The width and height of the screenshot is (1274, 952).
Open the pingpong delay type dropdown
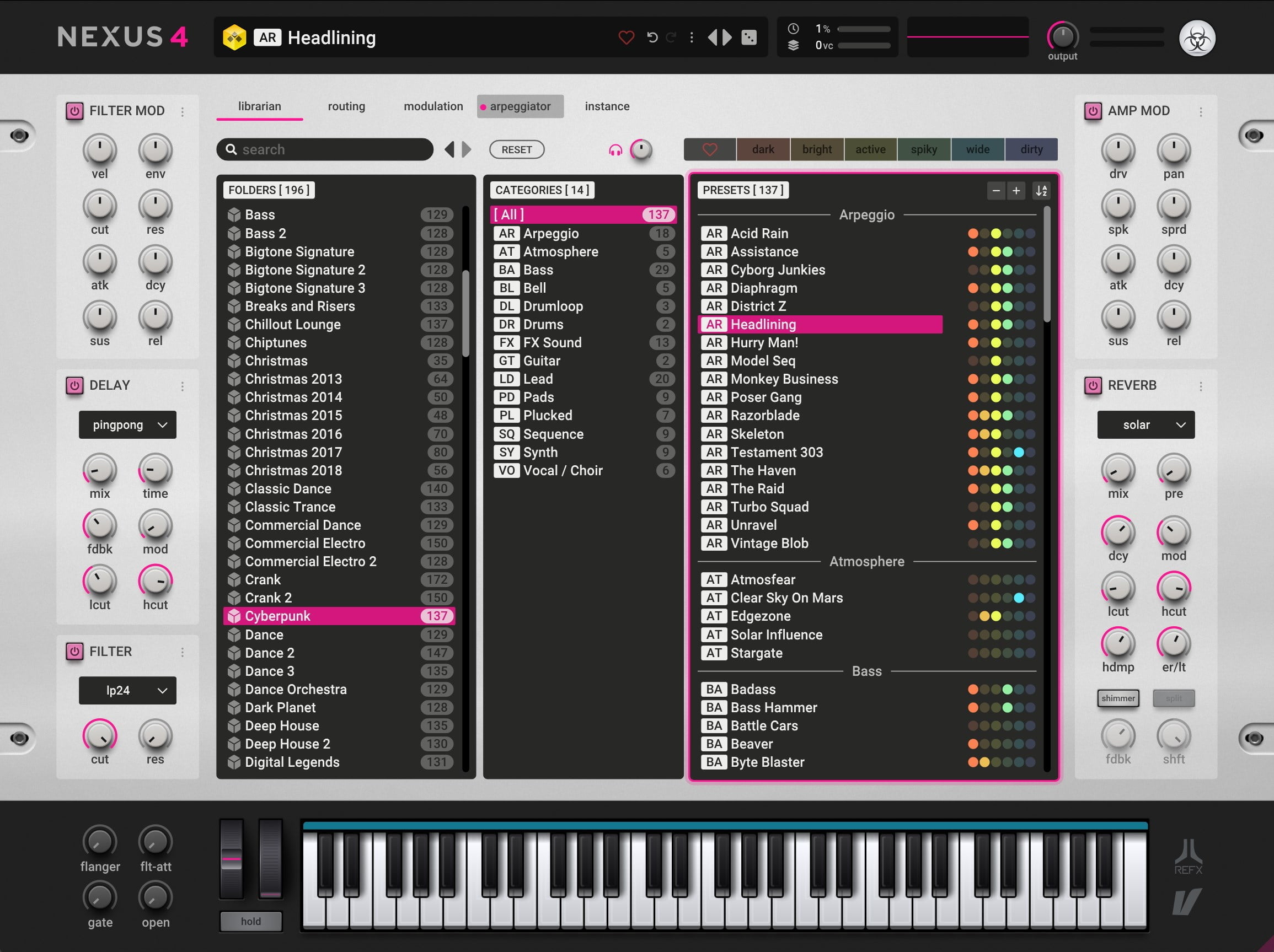tap(127, 425)
